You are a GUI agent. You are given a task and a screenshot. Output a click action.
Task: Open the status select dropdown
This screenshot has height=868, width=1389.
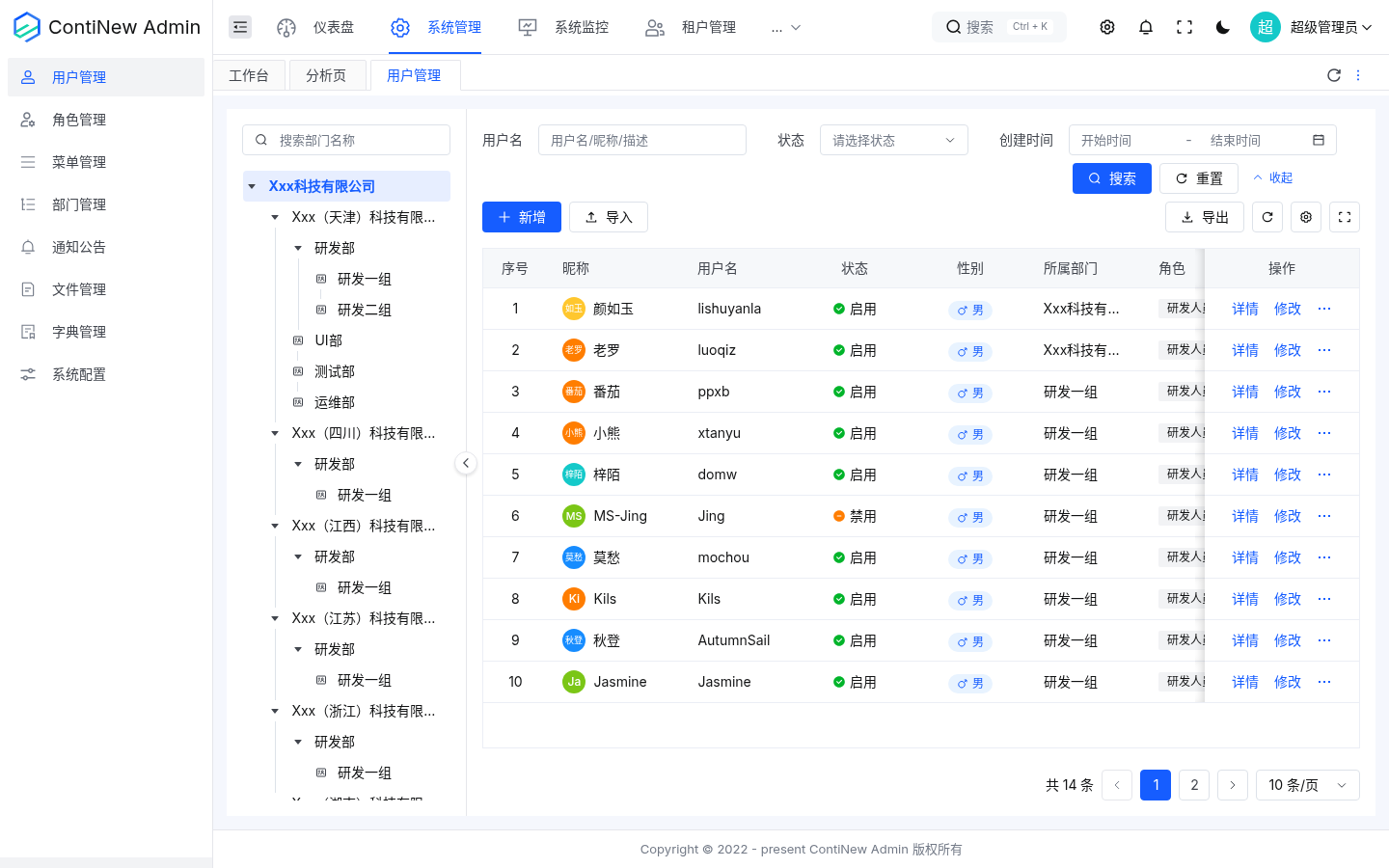894,140
